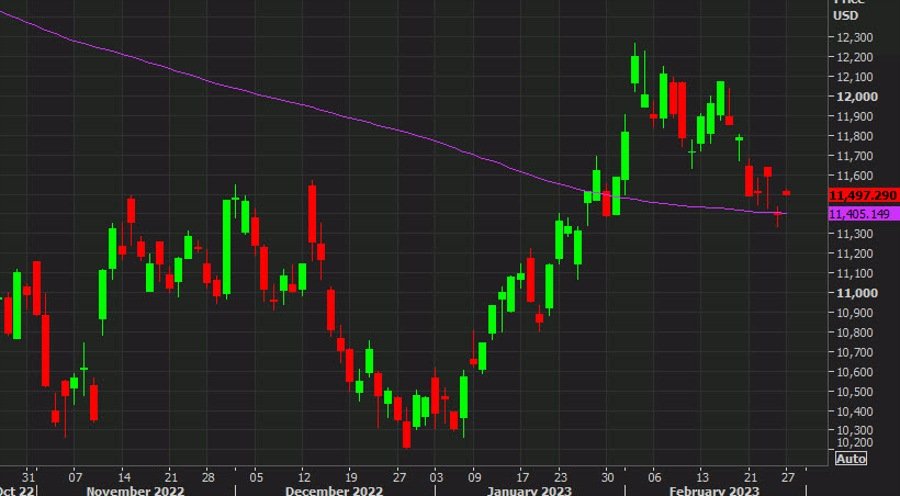Image resolution: width=900 pixels, height=496 pixels.
Task: Select the lowest red candle in late December
Action: 407,435
